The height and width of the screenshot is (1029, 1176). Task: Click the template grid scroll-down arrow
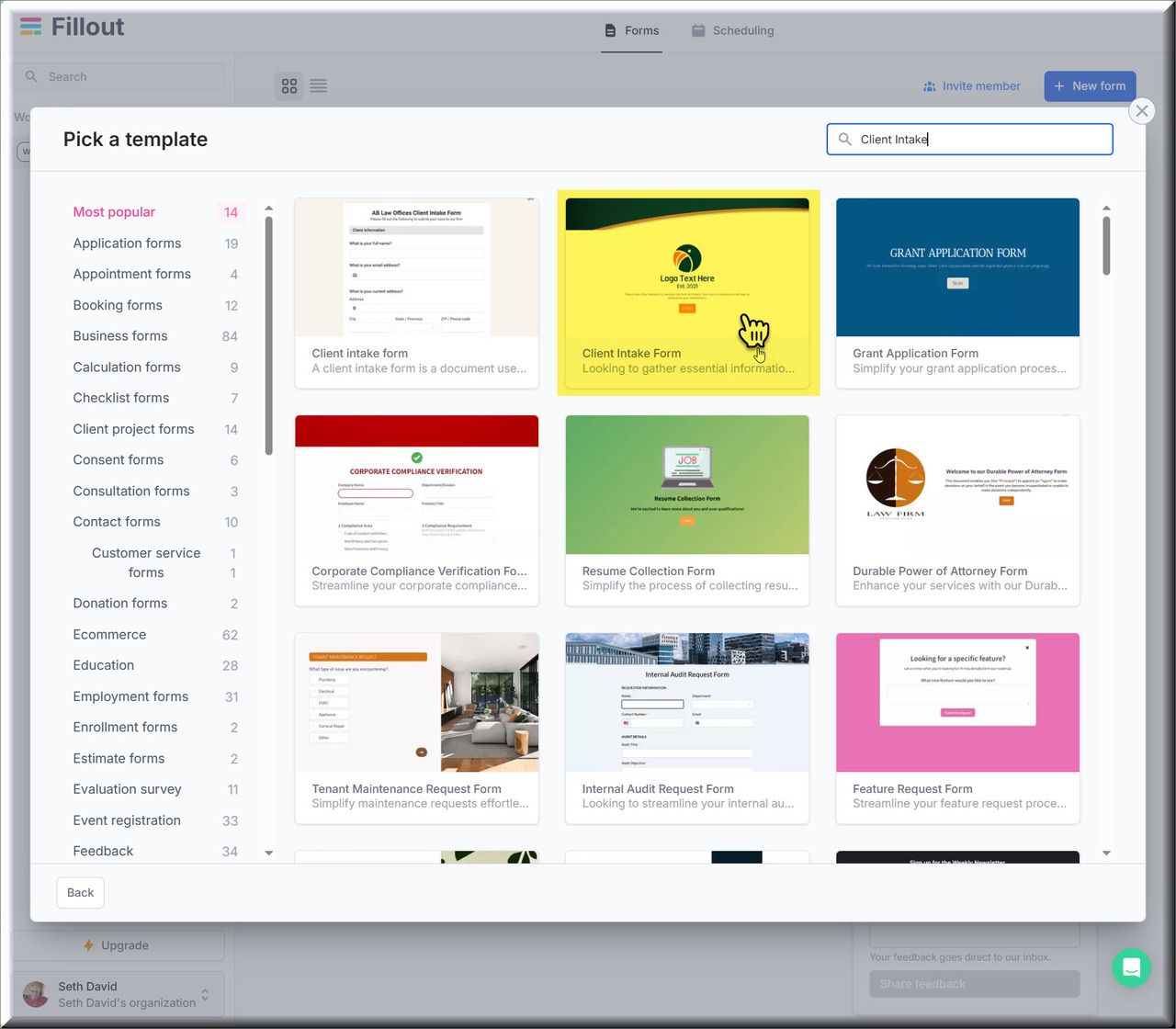pos(1106,853)
